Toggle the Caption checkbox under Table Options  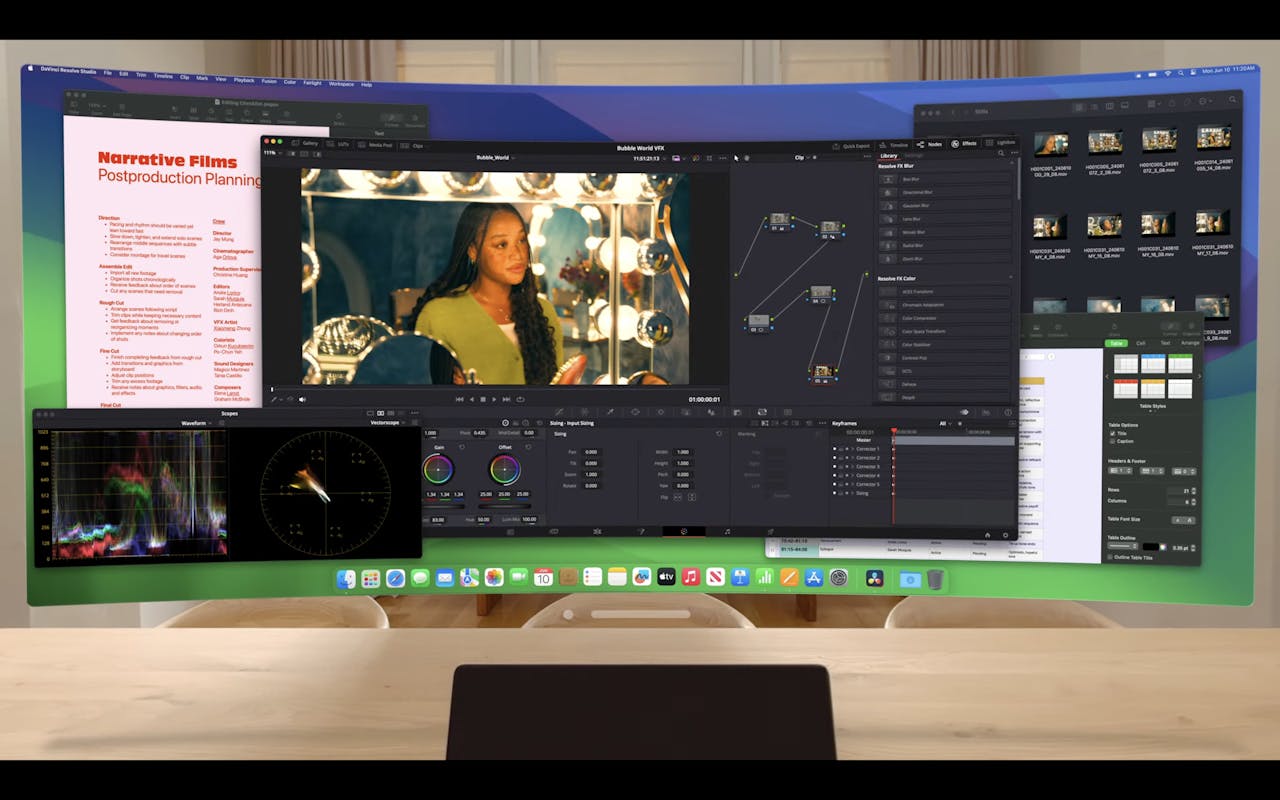point(1112,441)
